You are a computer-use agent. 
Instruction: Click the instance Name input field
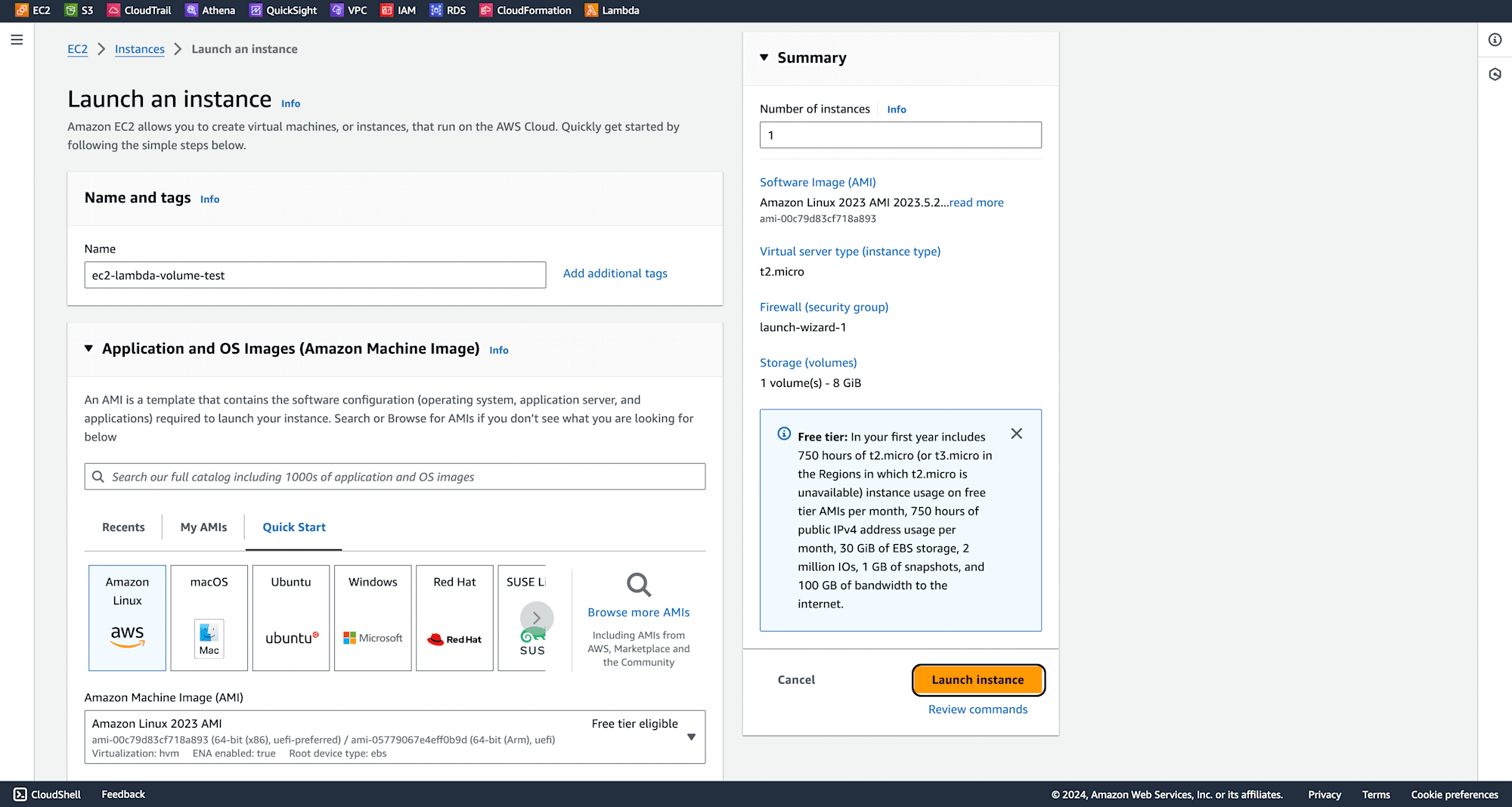[x=315, y=275]
